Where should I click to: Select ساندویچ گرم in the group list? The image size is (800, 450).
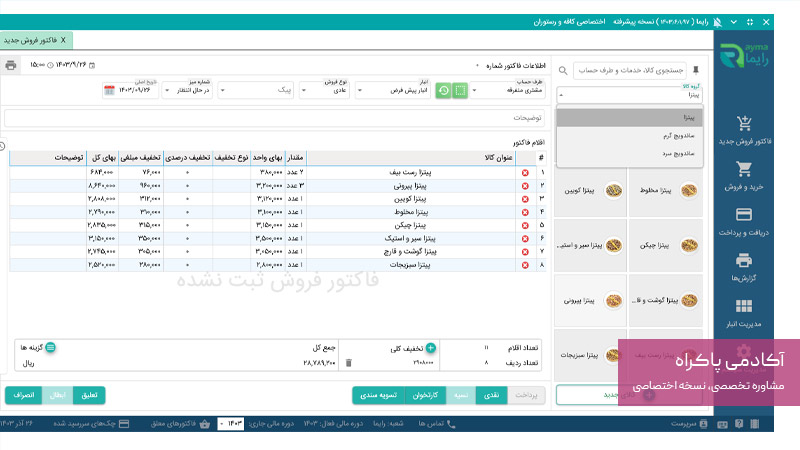click(630, 136)
